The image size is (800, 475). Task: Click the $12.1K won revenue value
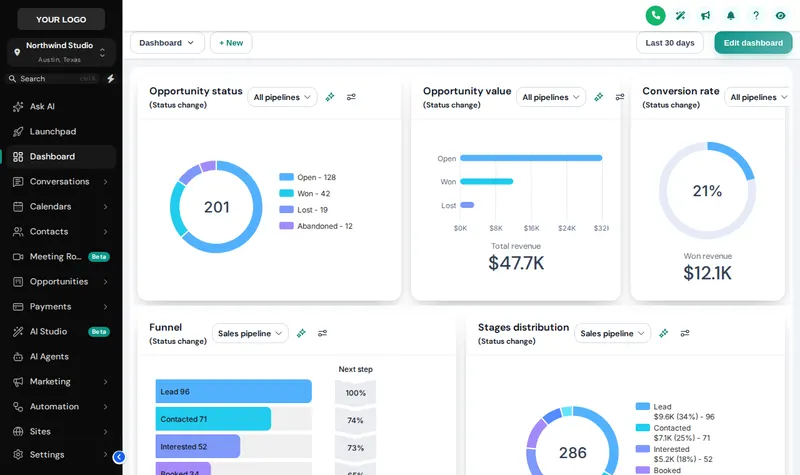pyautogui.click(x=707, y=273)
